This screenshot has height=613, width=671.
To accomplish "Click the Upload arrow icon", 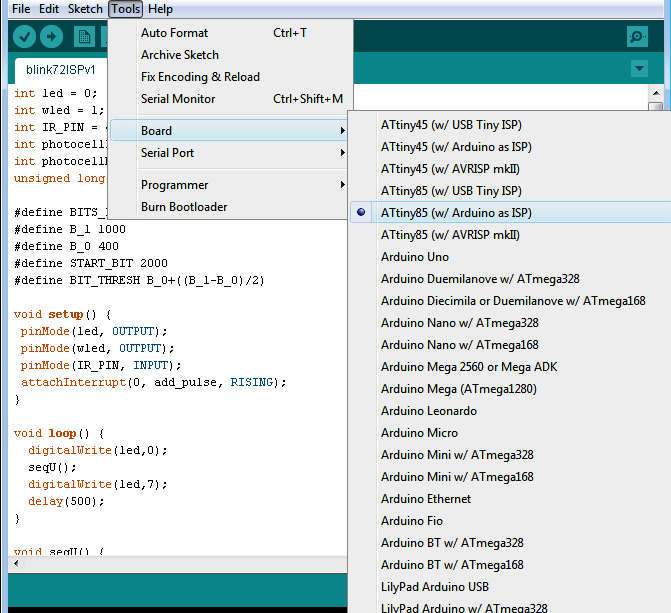I will [51, 37].
